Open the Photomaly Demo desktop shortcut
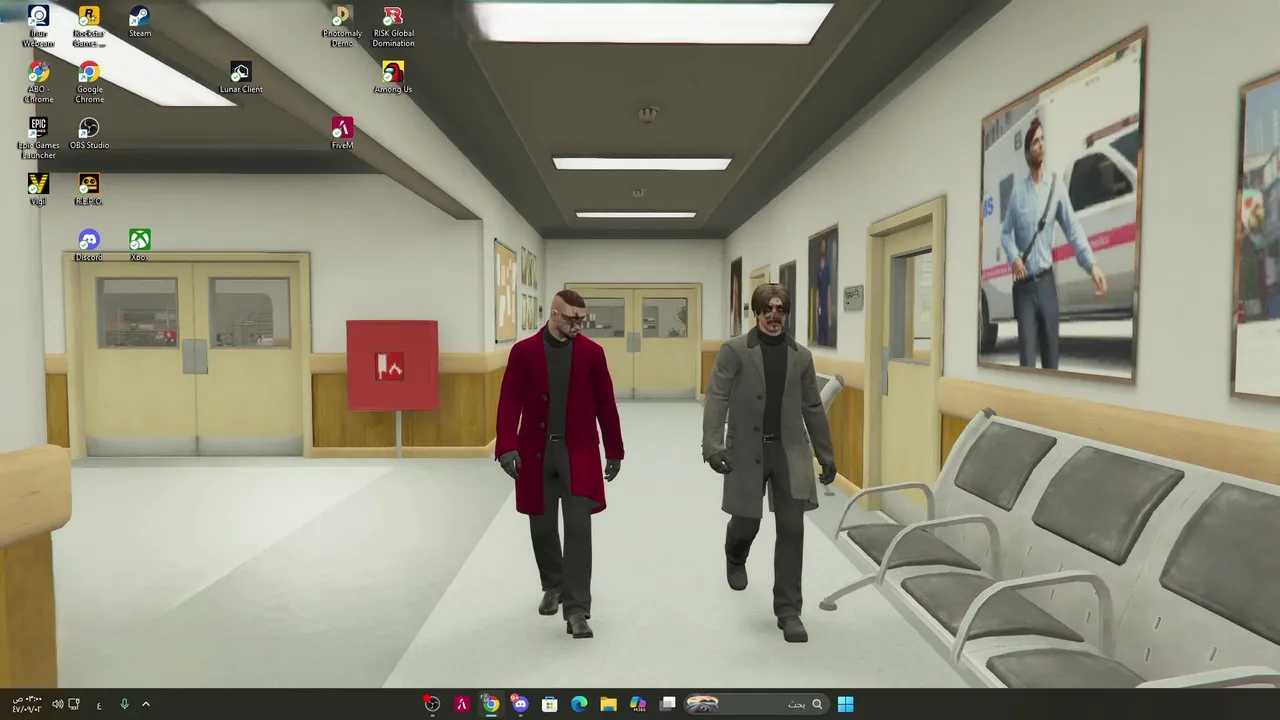 click(342, 26)
